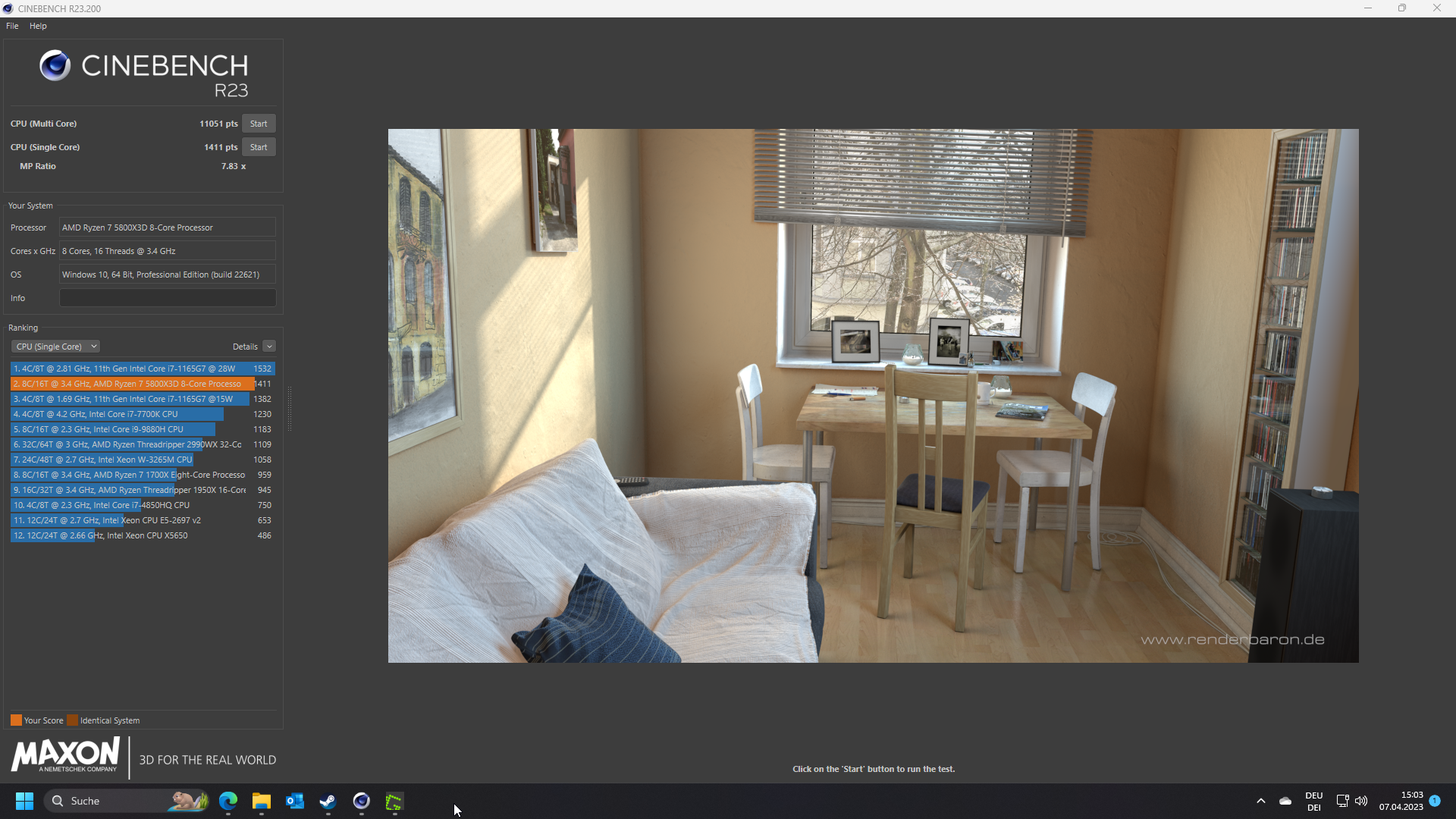Open the File menu

pos(12,26)
